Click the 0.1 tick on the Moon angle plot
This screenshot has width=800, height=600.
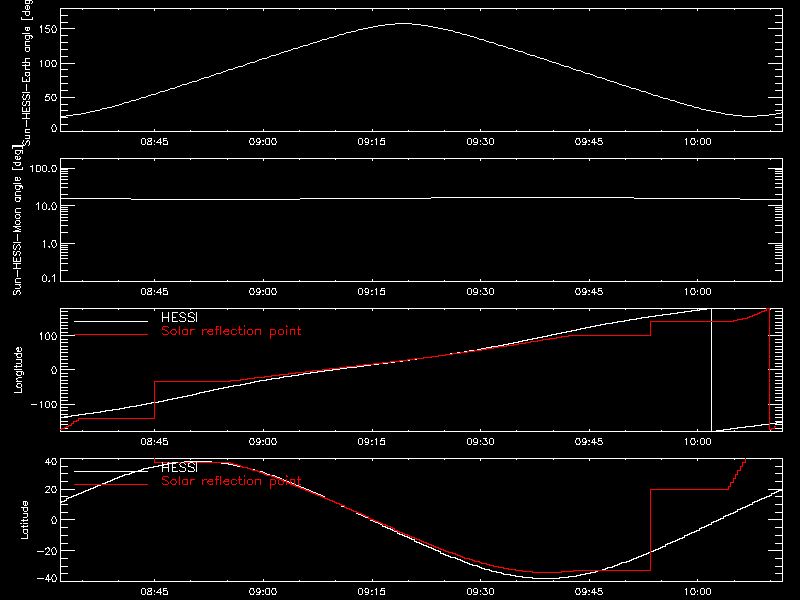pyautogui.click(x=49, y=279)
